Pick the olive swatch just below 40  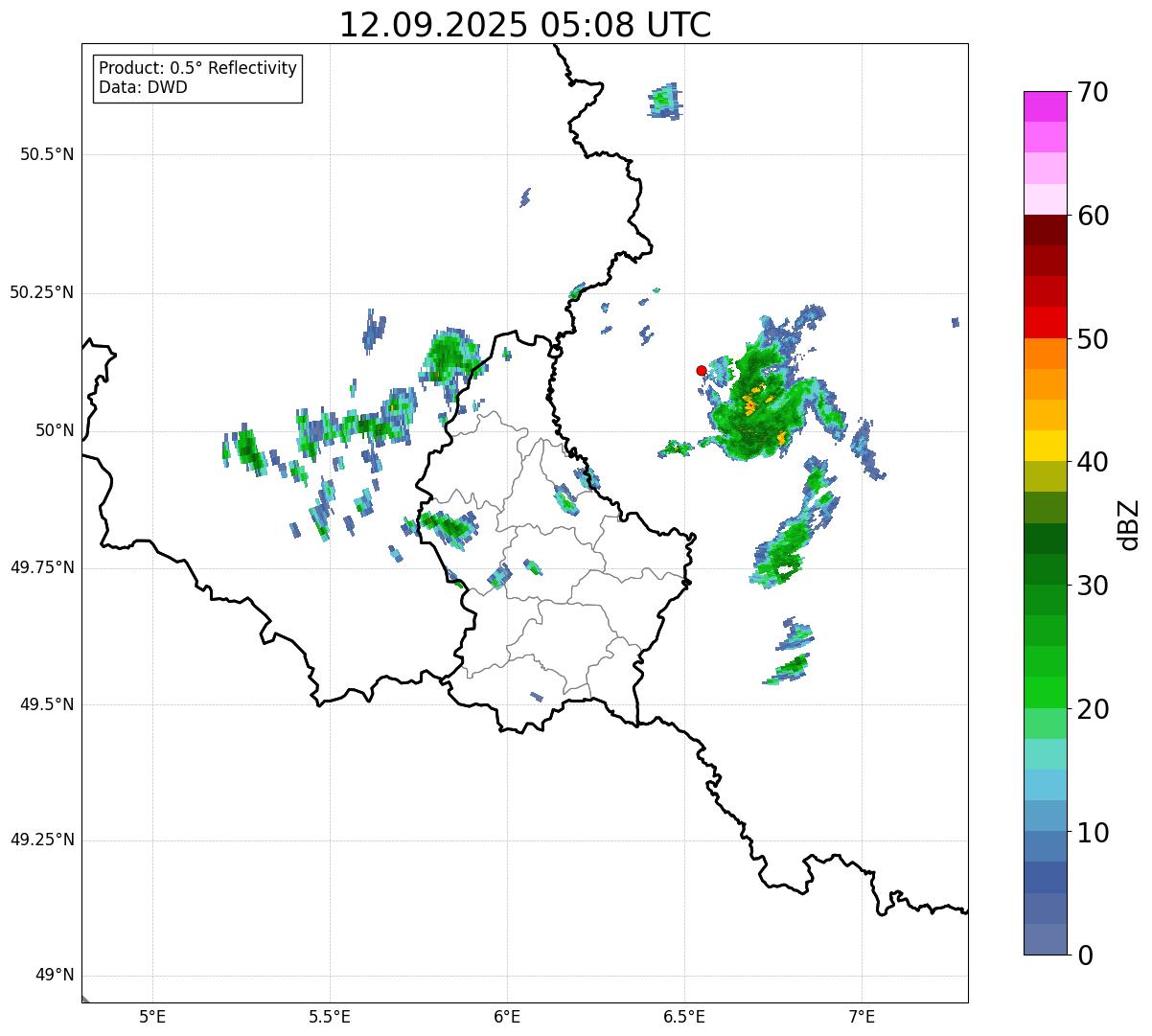pyautogui.click(x=1045, y=476)
